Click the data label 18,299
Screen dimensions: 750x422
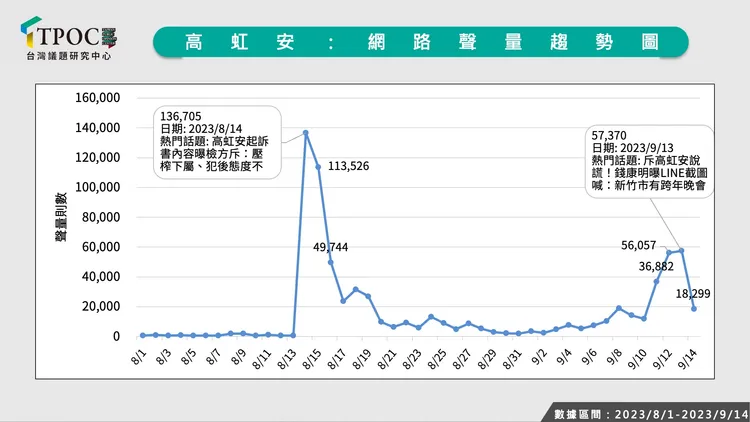click(693, 294)
